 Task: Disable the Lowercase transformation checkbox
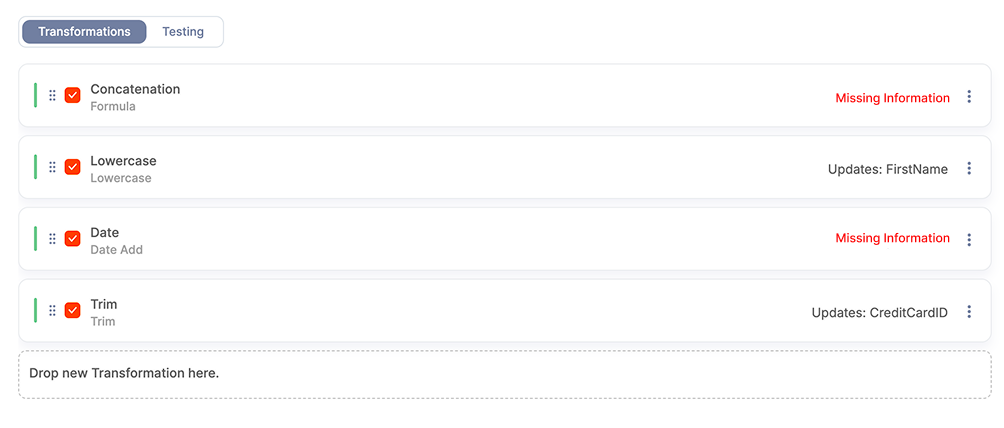tap(73, 168)
